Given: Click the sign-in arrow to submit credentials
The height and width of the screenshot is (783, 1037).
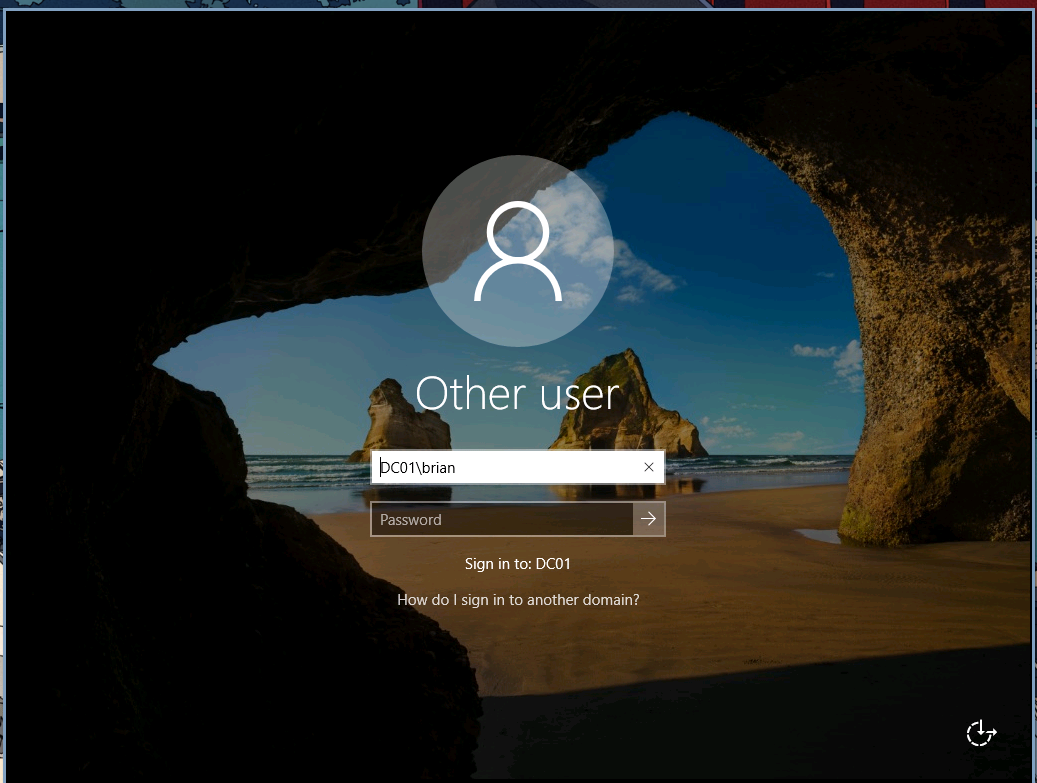Looking at the screenshot, I should coord(649,519).
